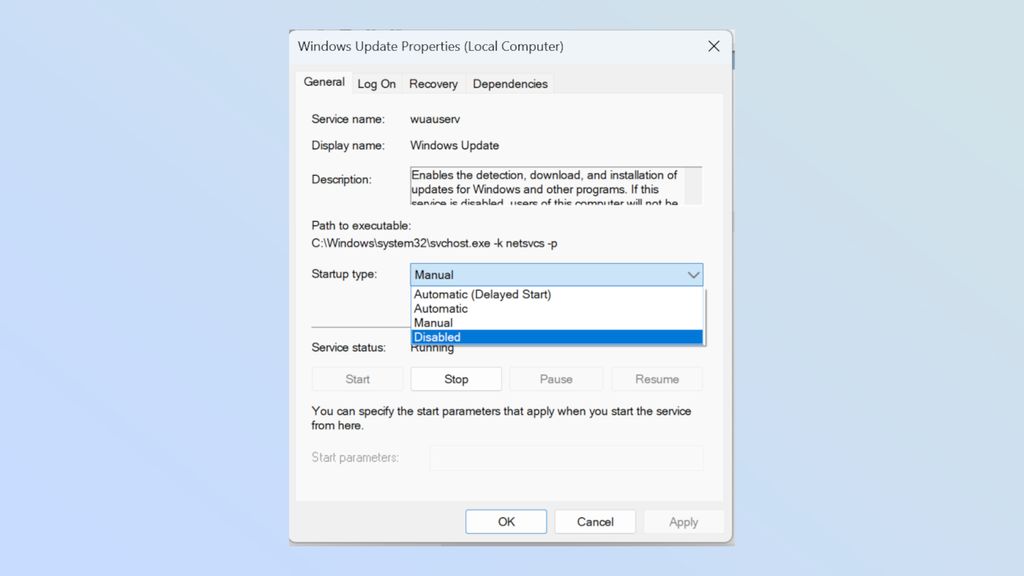Confirm changes with OK
This screenshot has height=576, width=1024.
coord(505,521)
